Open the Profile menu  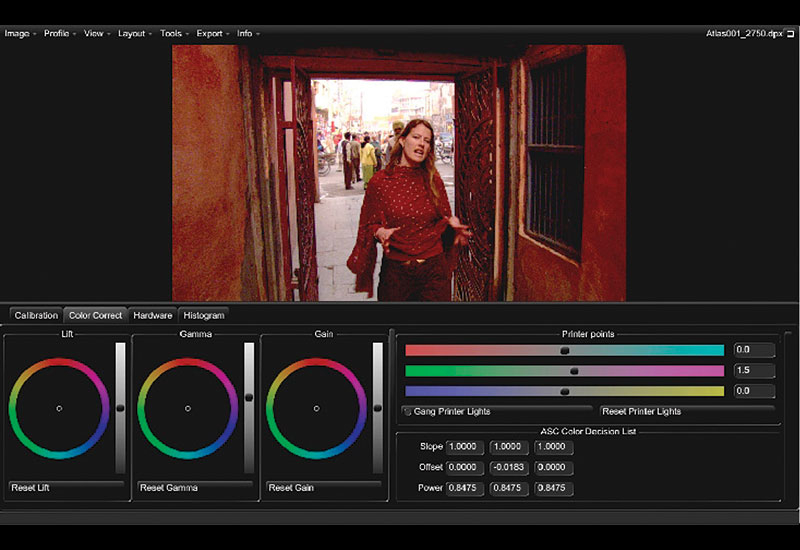pos(60,34)
